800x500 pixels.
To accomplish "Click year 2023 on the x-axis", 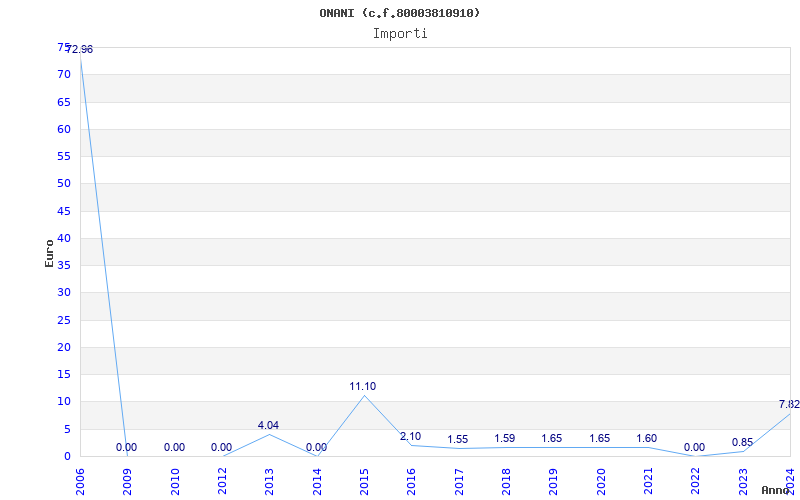I will click(742, 482).
